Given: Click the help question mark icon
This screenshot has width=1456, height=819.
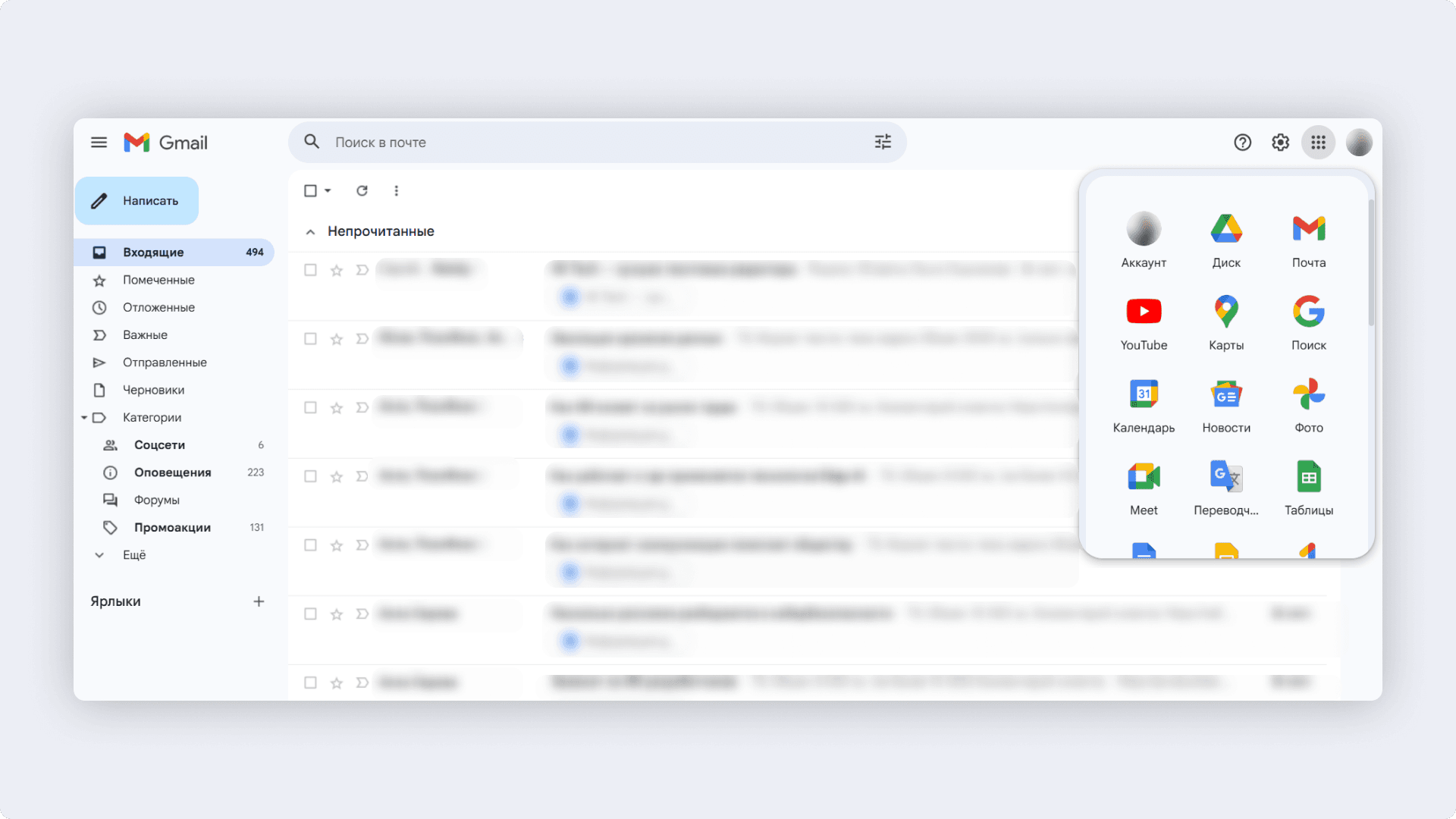Looking at the screenshot, I should [1242, 142].
